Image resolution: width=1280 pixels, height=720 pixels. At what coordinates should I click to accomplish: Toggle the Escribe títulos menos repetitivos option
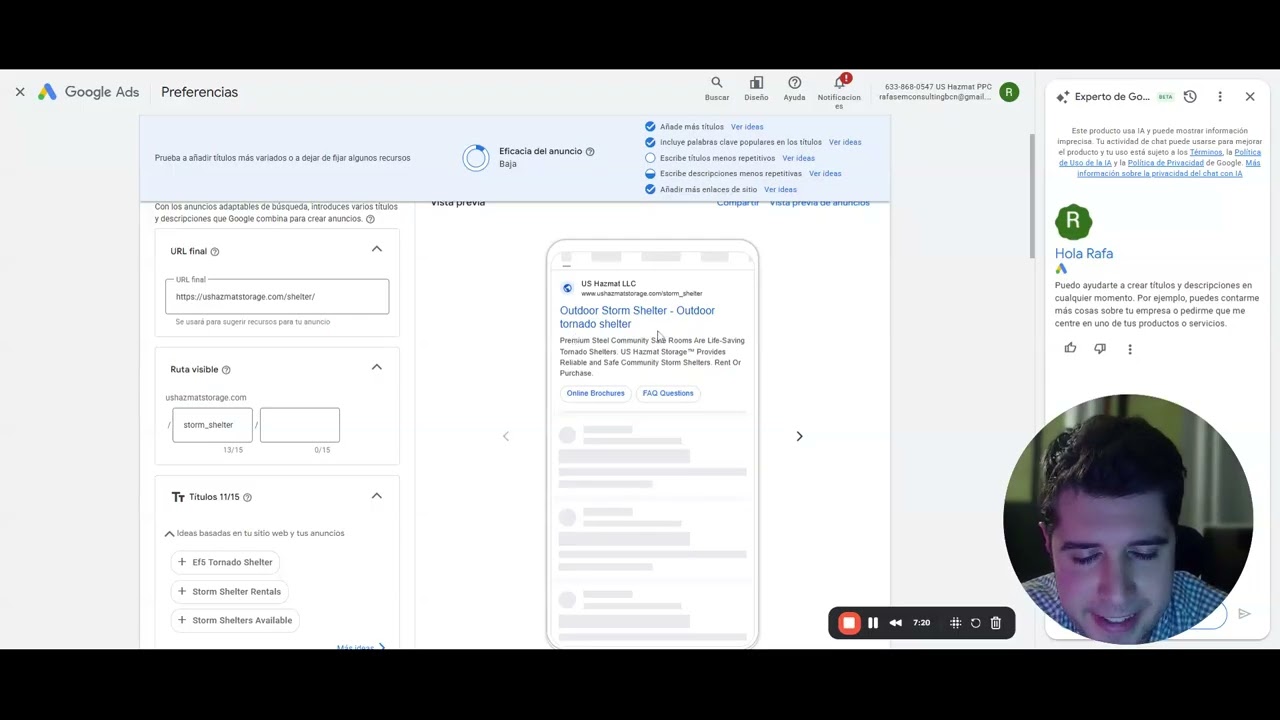pyautogui.click(x=650, y=158)
